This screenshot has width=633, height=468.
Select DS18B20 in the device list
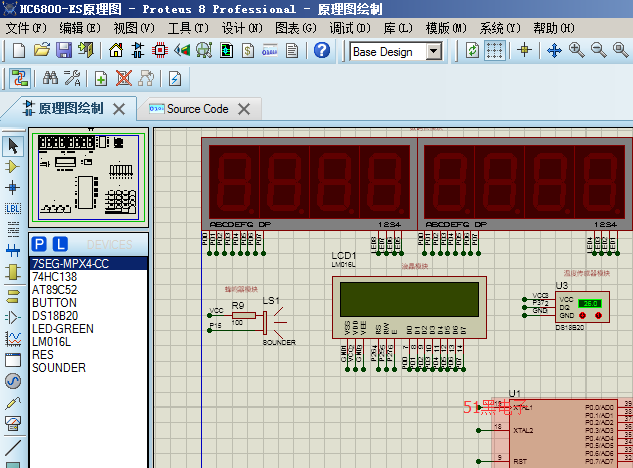click(x=88, y=316)
